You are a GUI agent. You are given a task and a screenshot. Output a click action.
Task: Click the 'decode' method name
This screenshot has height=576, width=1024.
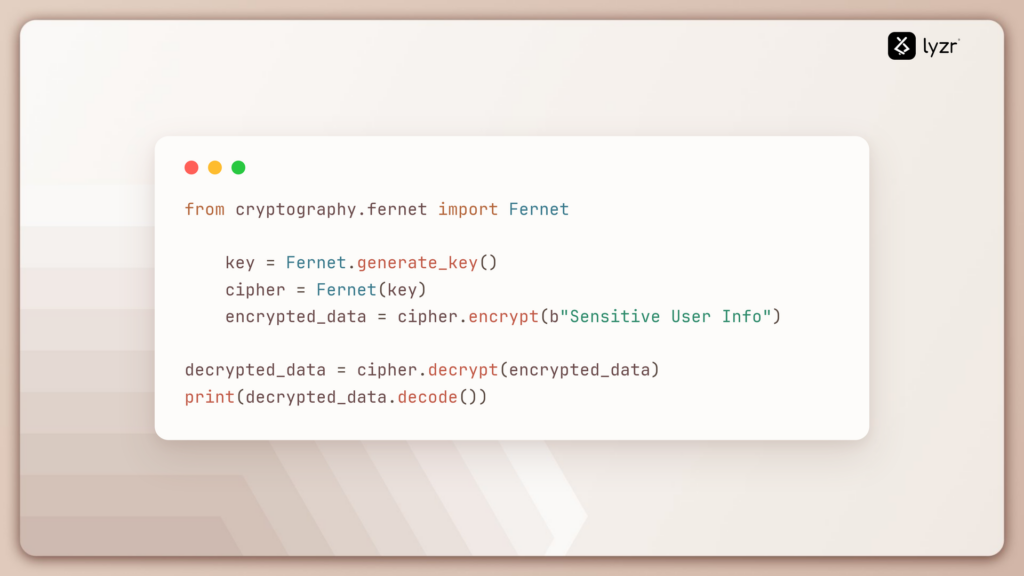(428, 397)
